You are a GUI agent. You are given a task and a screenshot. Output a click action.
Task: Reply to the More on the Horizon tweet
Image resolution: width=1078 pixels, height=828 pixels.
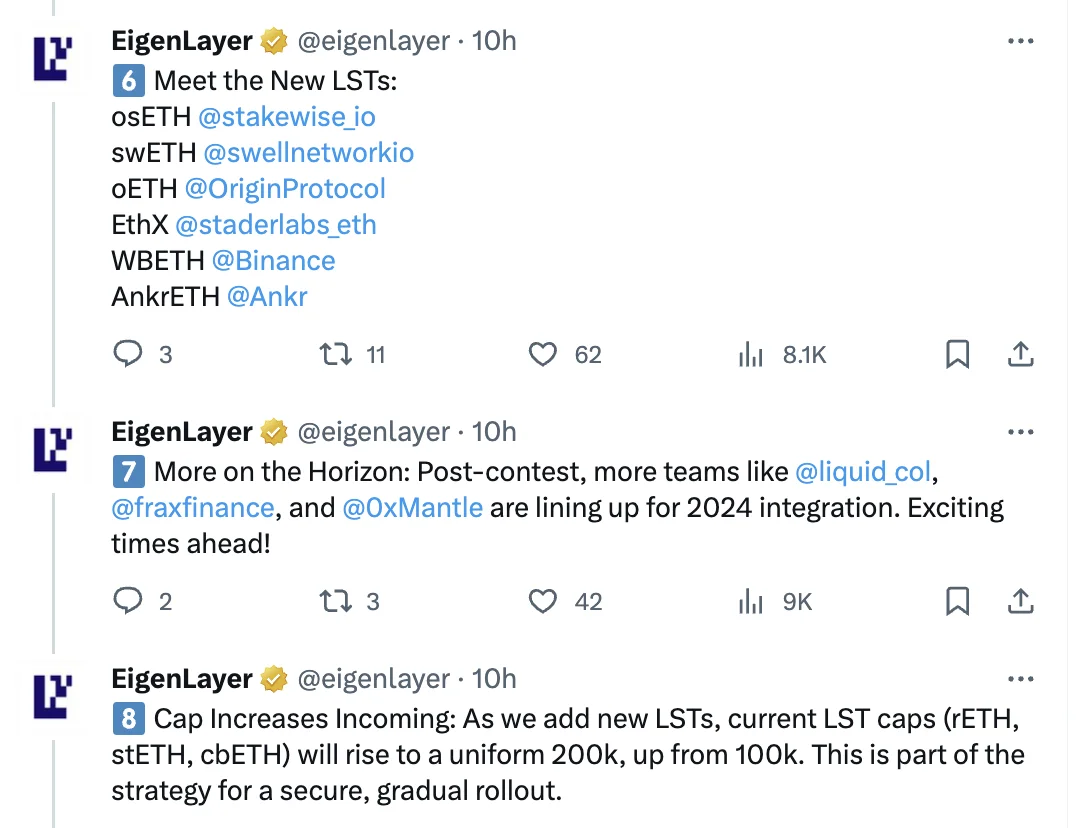(128, 601)
